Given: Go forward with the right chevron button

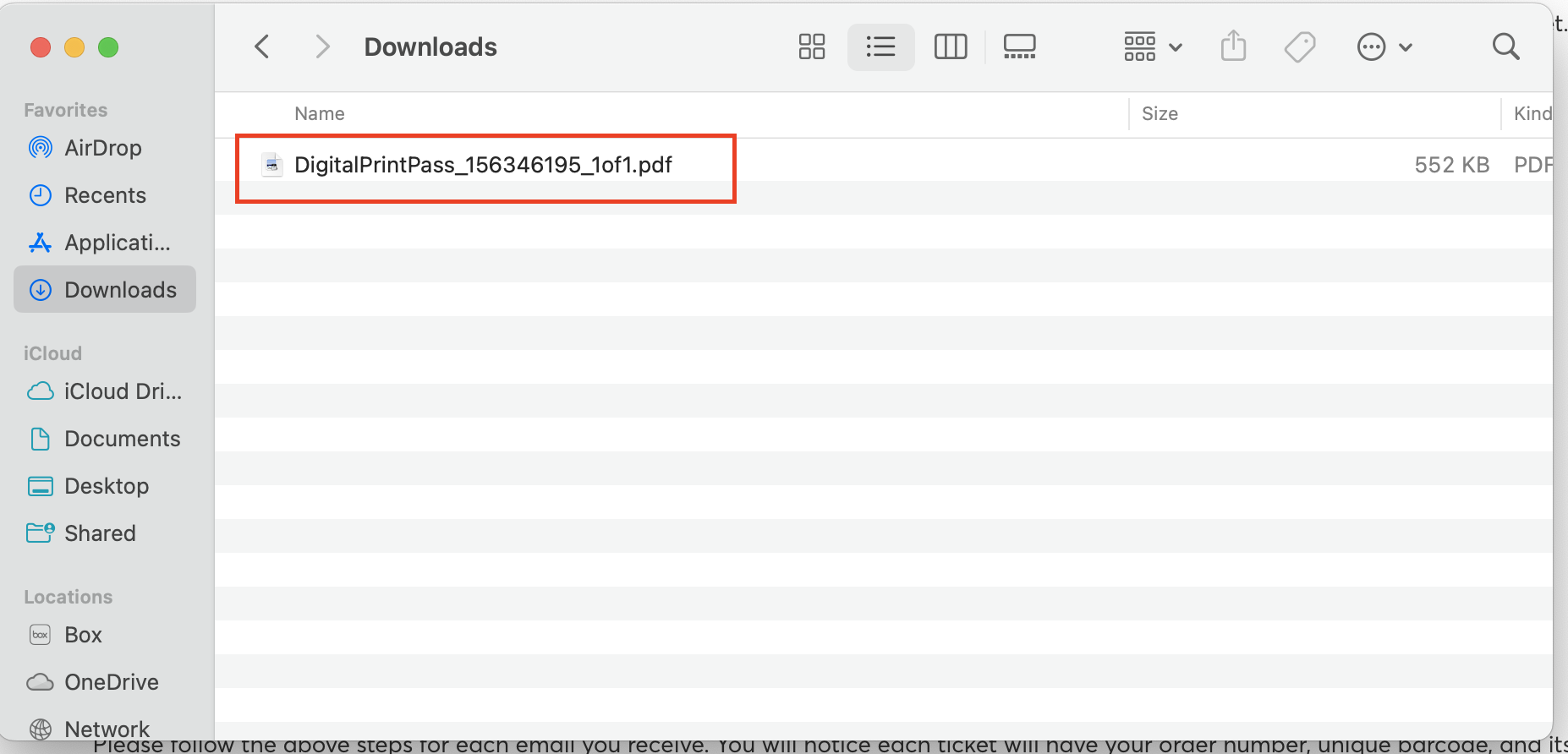Looking at the screenshot, I should click(322, 46).
